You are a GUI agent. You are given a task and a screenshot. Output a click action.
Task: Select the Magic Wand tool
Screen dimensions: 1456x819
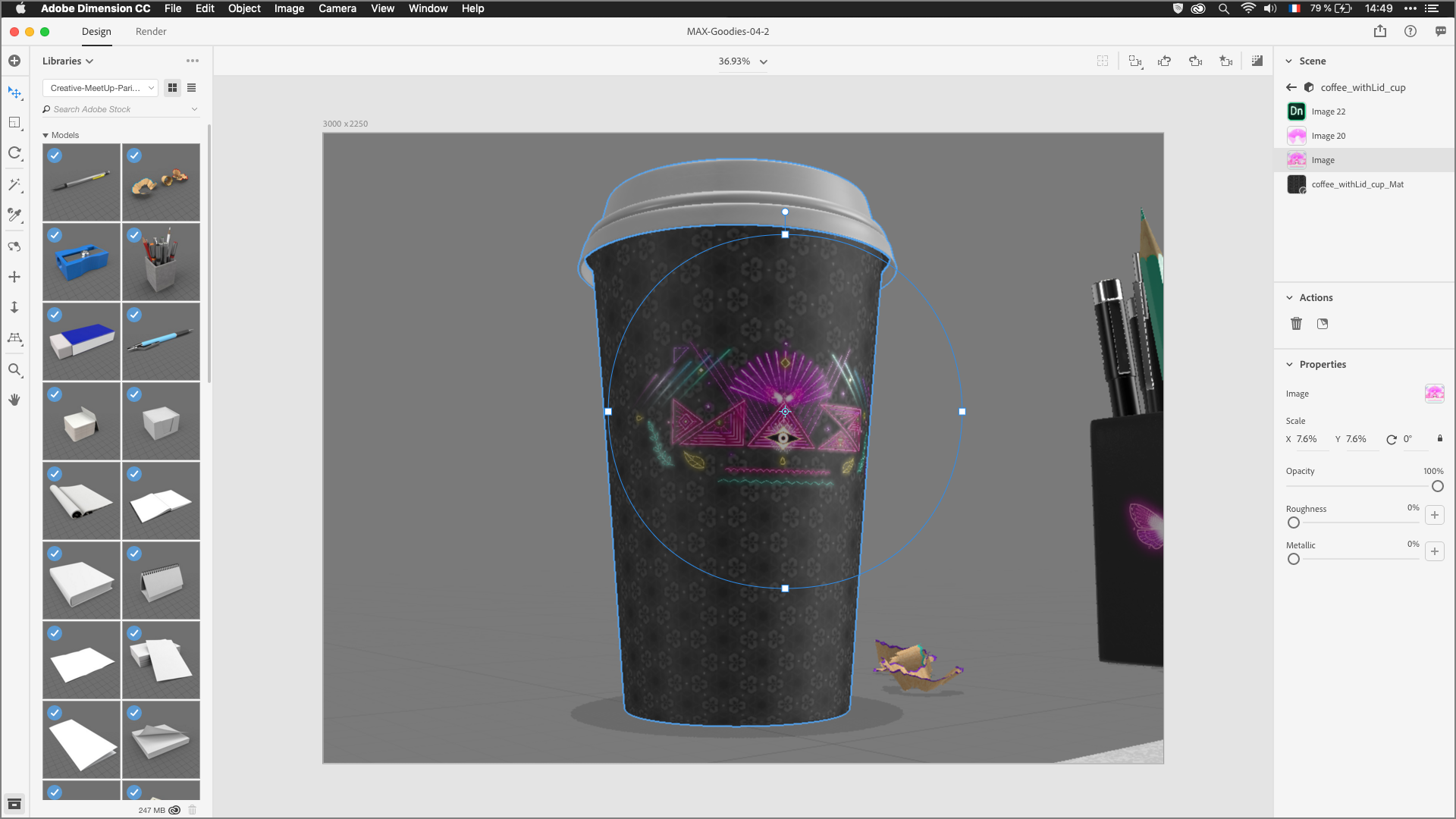pos(14,184)
